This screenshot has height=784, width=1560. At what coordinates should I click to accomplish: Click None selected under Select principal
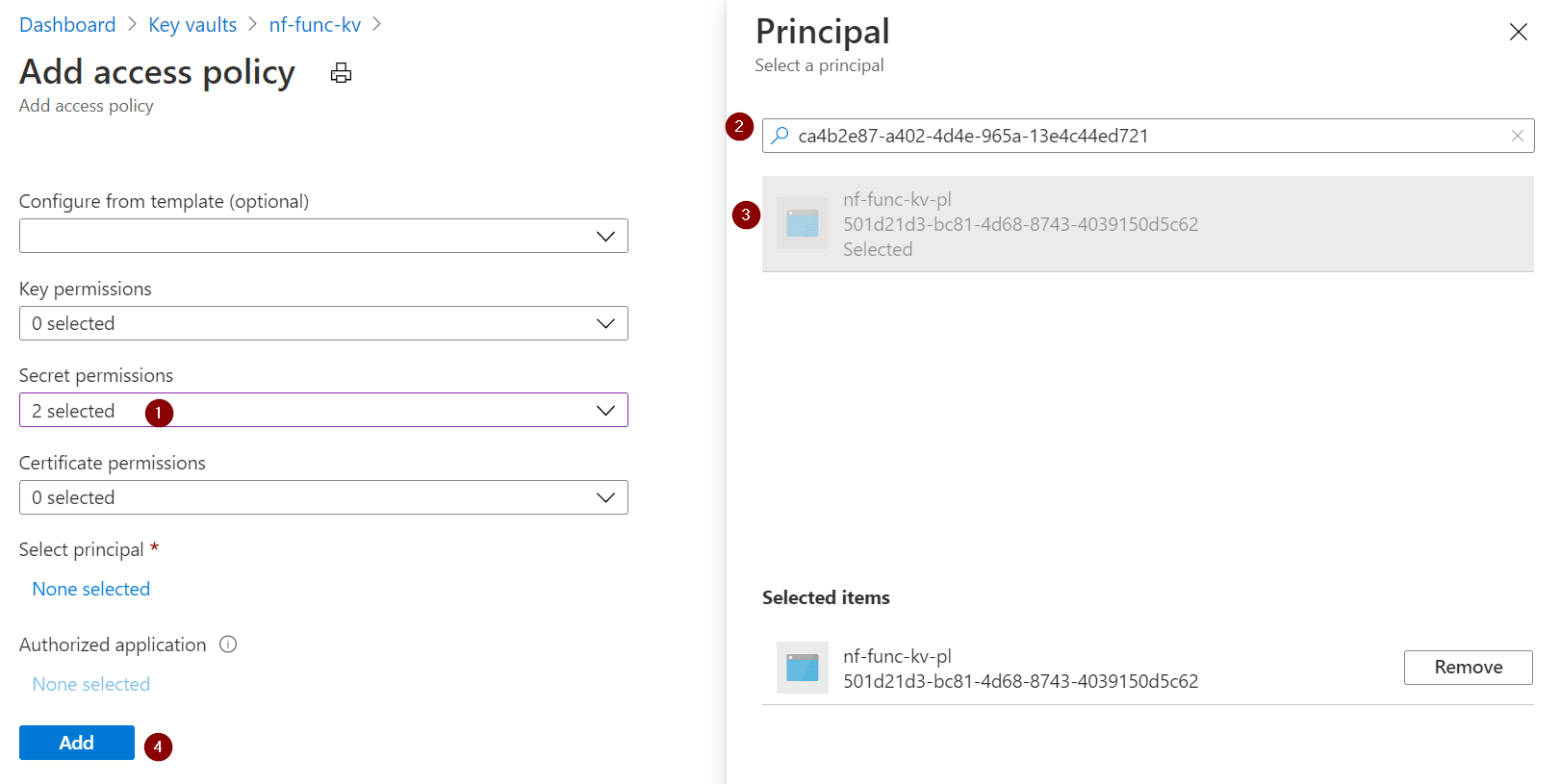[x=91, y=589]
